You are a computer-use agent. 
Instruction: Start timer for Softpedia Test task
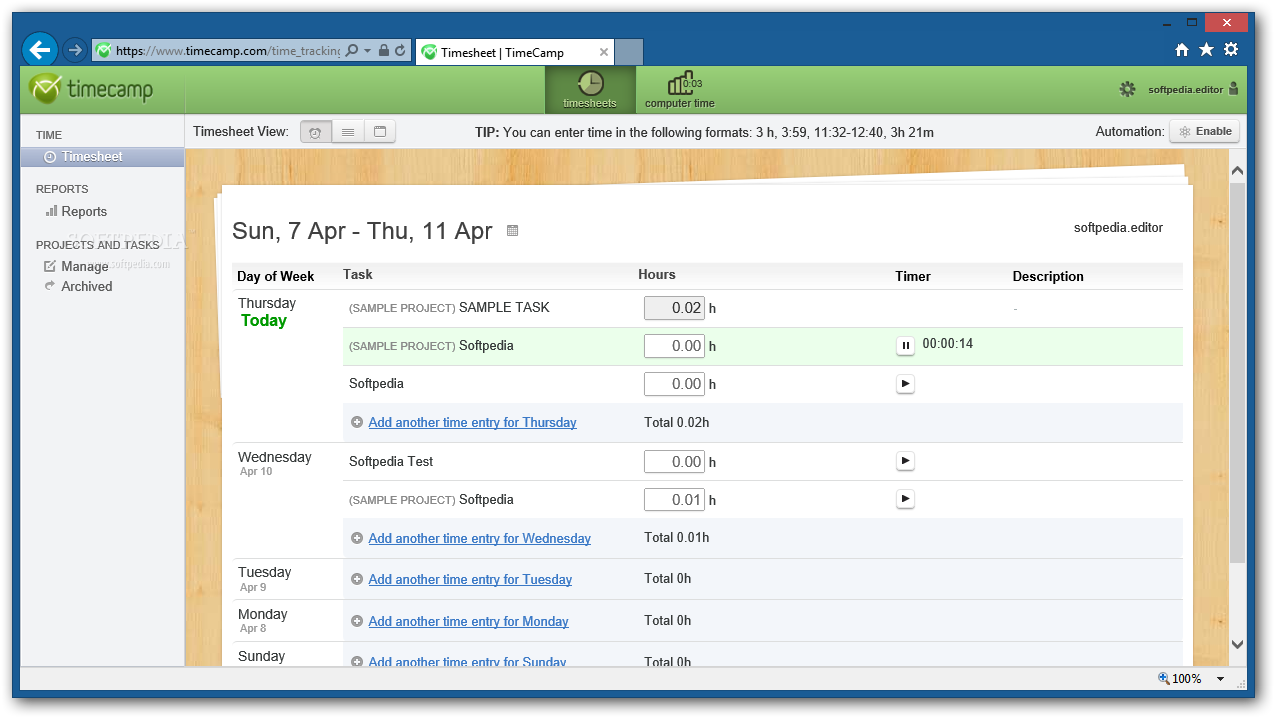(905, 461)
